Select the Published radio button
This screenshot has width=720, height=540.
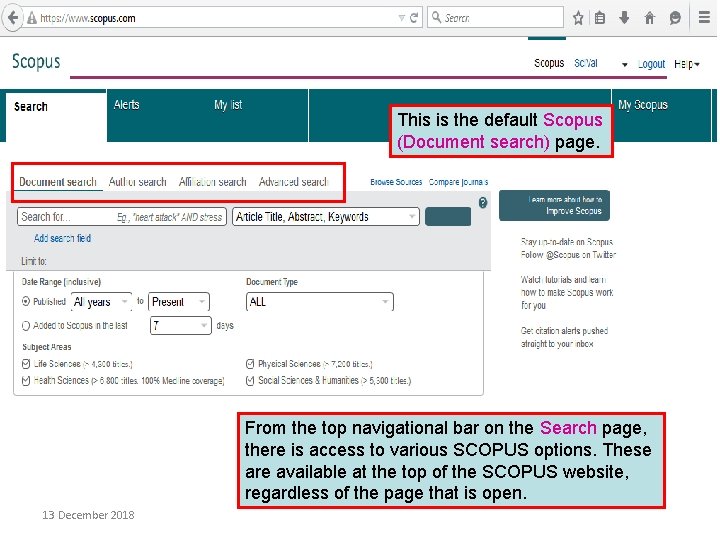pos(26,302)
